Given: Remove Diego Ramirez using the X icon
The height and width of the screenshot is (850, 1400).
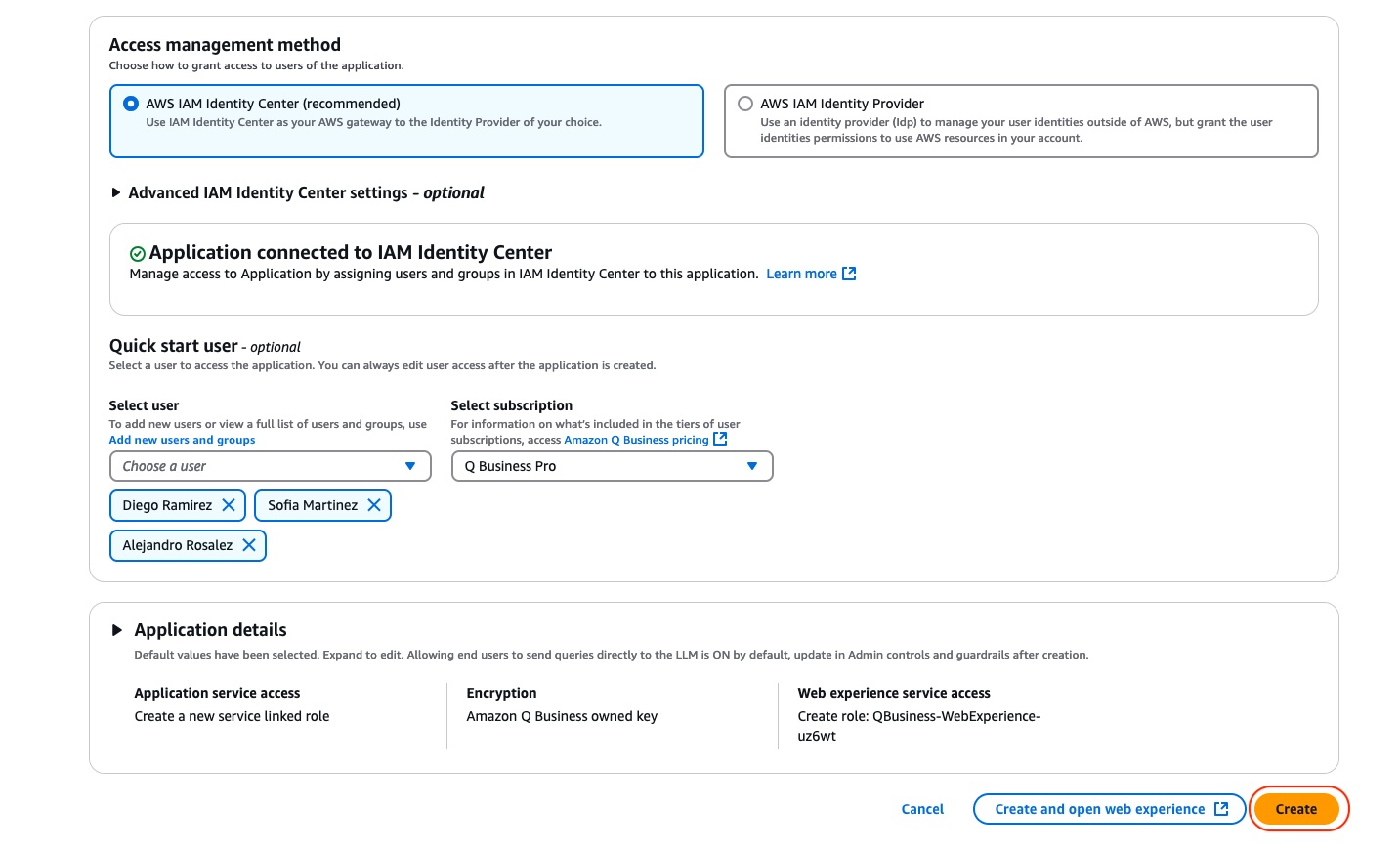Looking at the screenshot, I should click(x=230, y=505).
